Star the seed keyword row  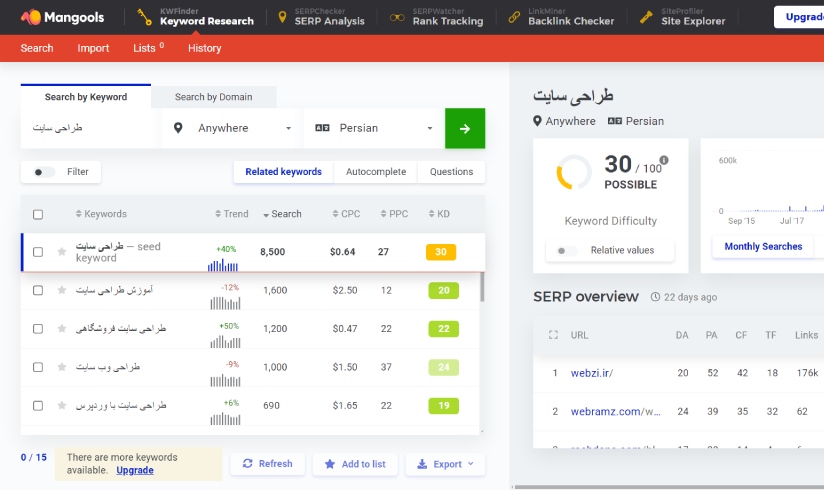coord(62,252)
